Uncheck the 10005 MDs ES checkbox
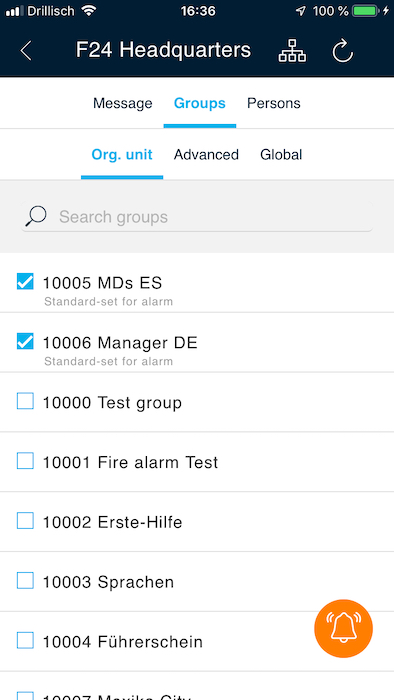Viewport: 394px width, 700px height. (x=25, y=282)
